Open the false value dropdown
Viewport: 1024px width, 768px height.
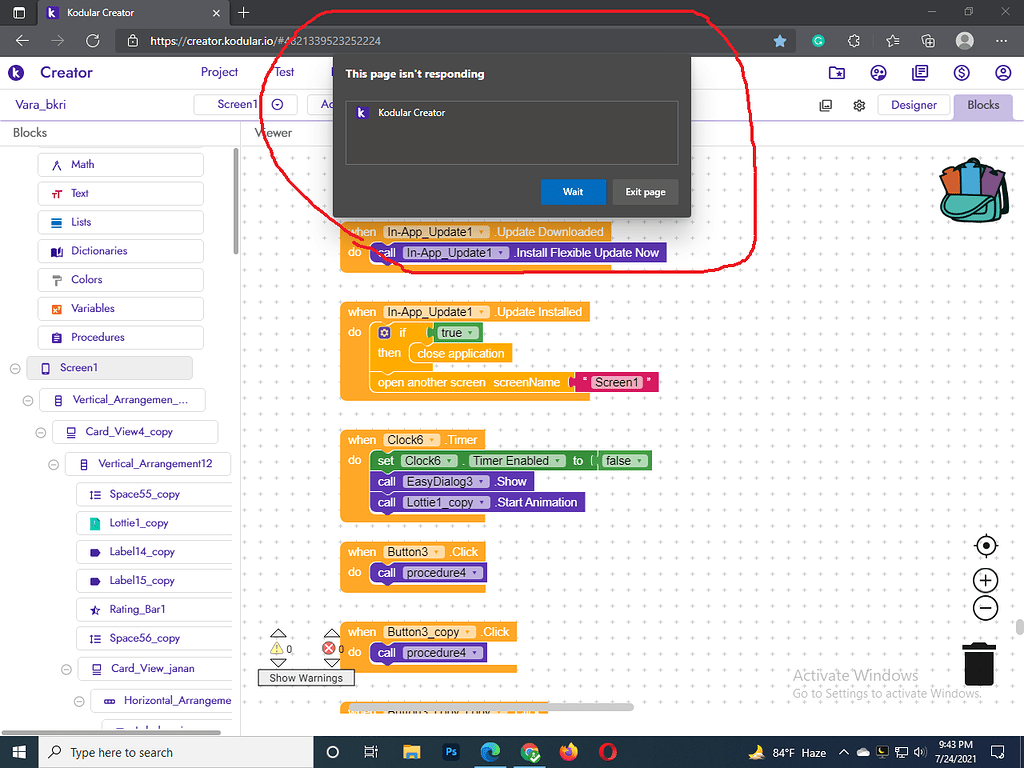(640, 461)
